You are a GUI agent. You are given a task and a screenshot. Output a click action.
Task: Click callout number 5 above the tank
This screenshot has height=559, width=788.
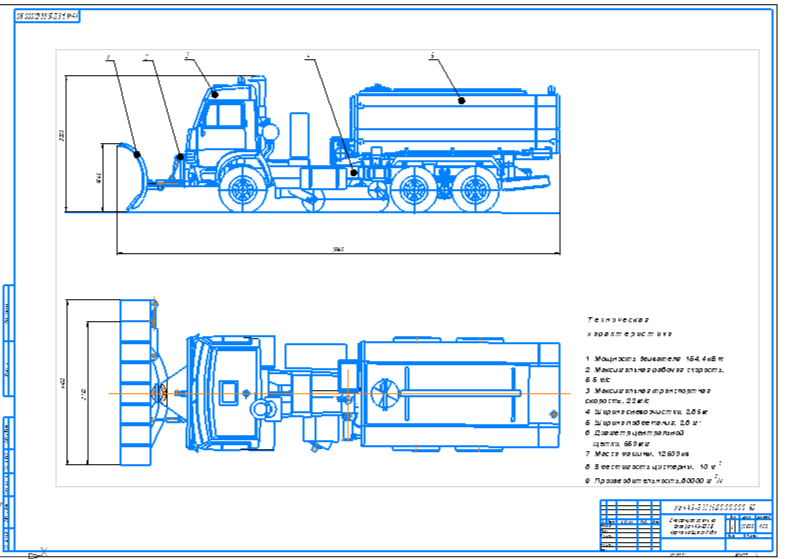coord(432,58)
